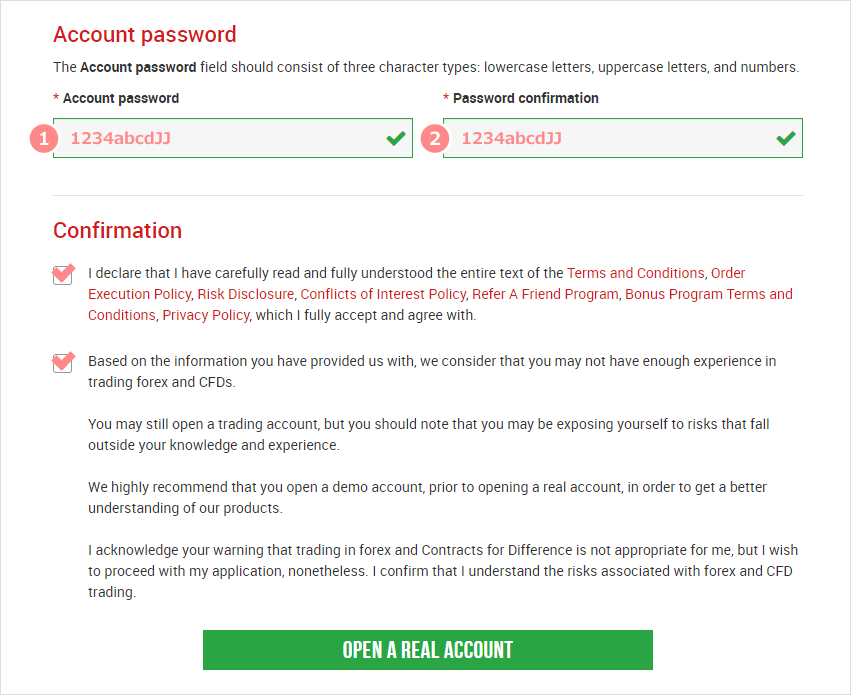The height and width of the screenshot is (695, 851).
Task: Click the Password confirmation field label
Action: (x=525, y=98)
